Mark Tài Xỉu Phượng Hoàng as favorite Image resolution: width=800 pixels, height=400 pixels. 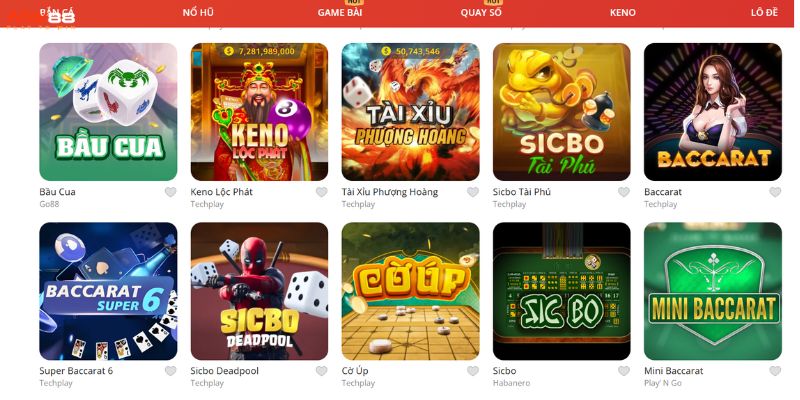(x=473, y=192)
